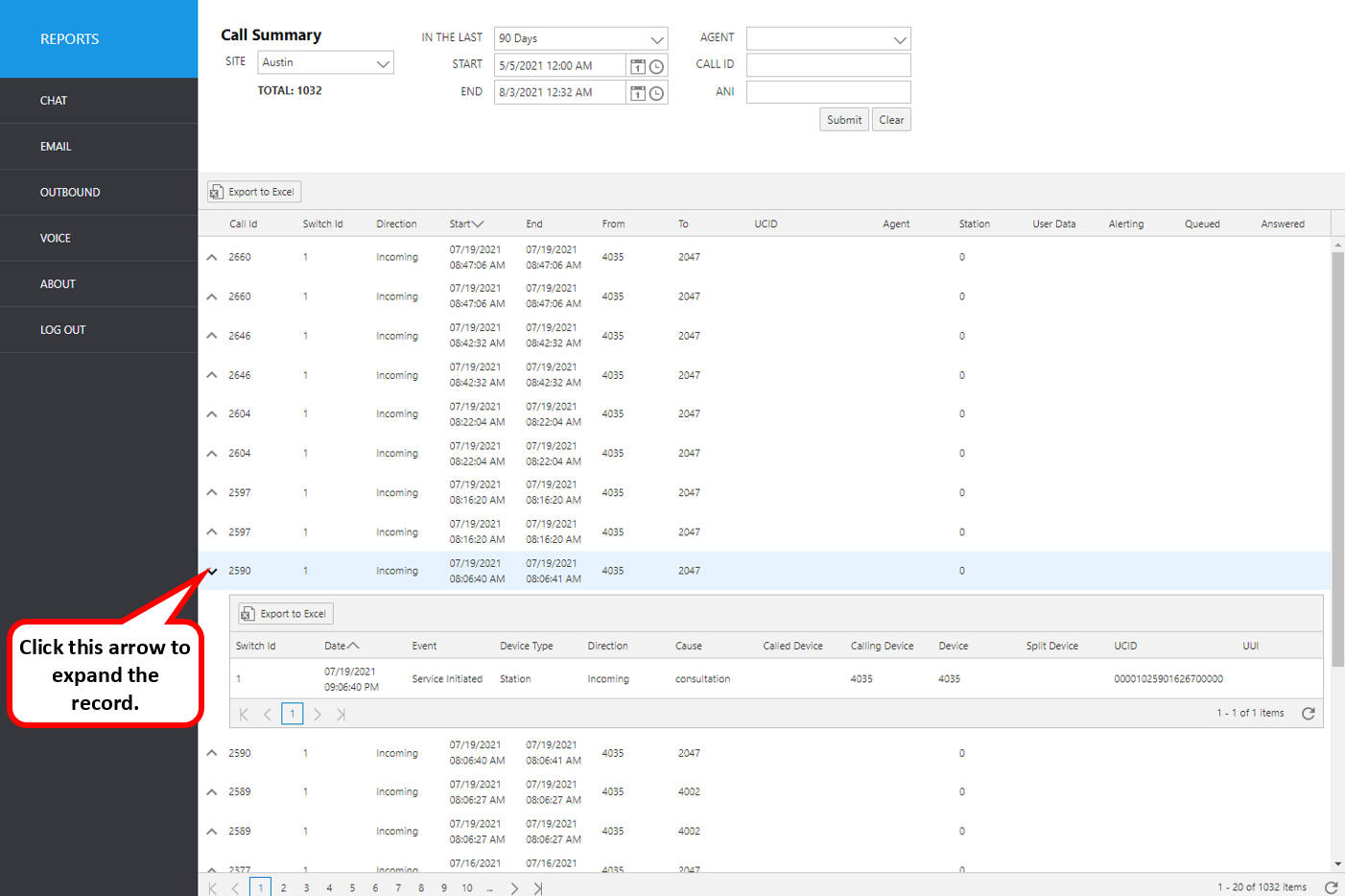Go to page 2 of the main grid

point(283,888)
